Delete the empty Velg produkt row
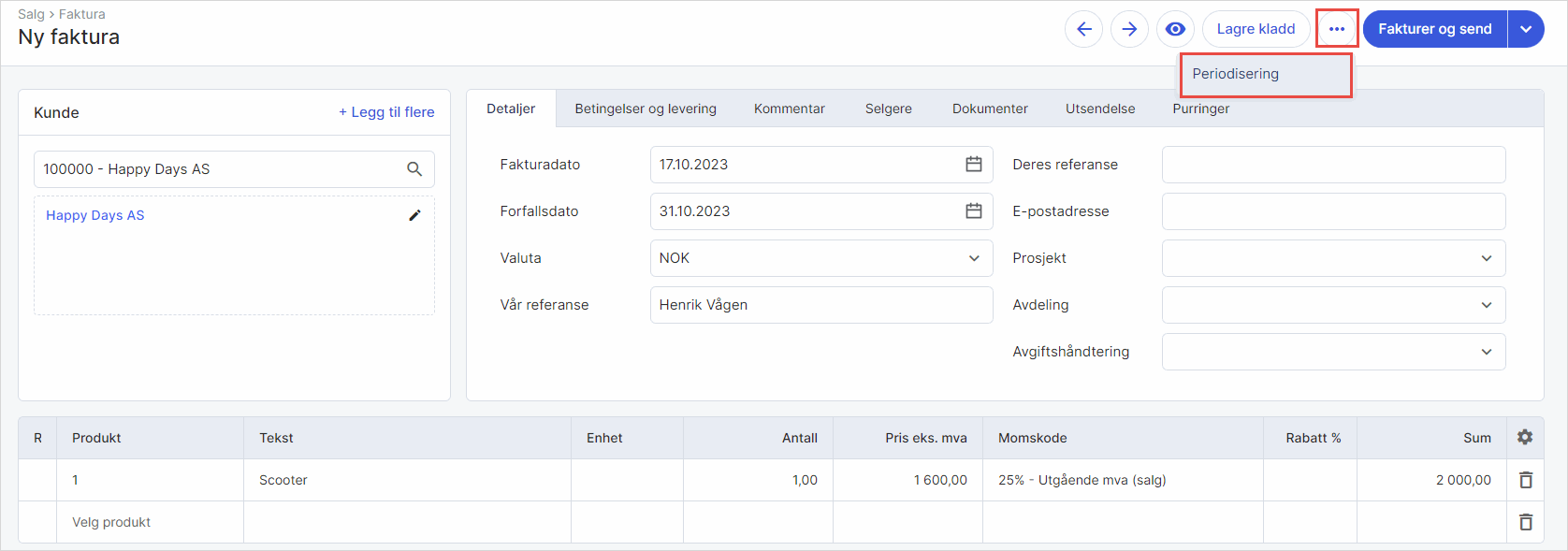Screen dimensions: 1568x551 (1525, 522)
